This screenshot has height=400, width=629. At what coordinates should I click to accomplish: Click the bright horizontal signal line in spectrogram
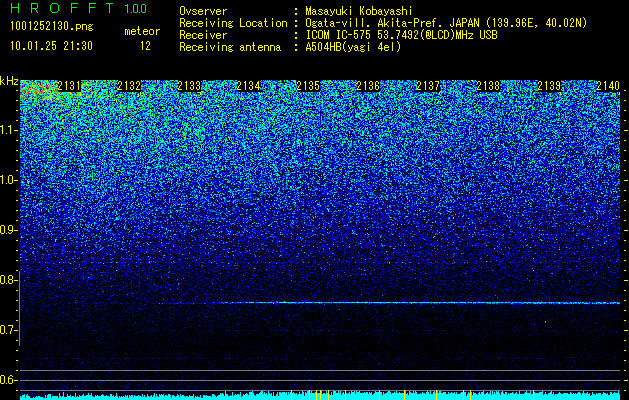[389, 303]
